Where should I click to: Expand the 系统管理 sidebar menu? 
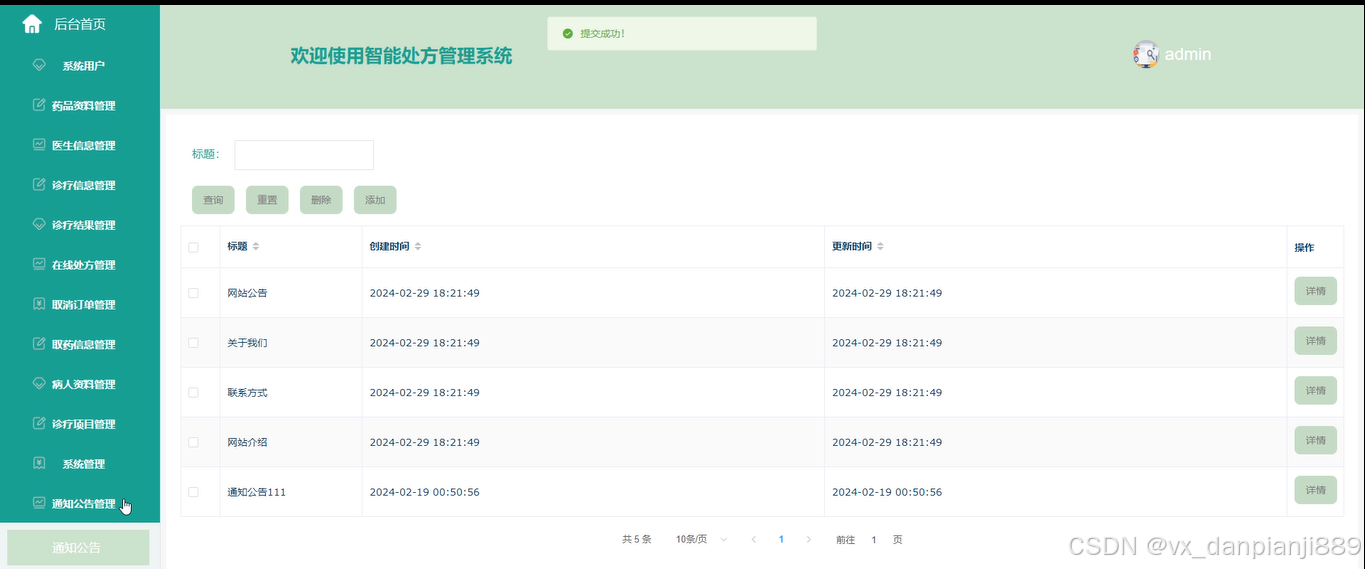80,463
